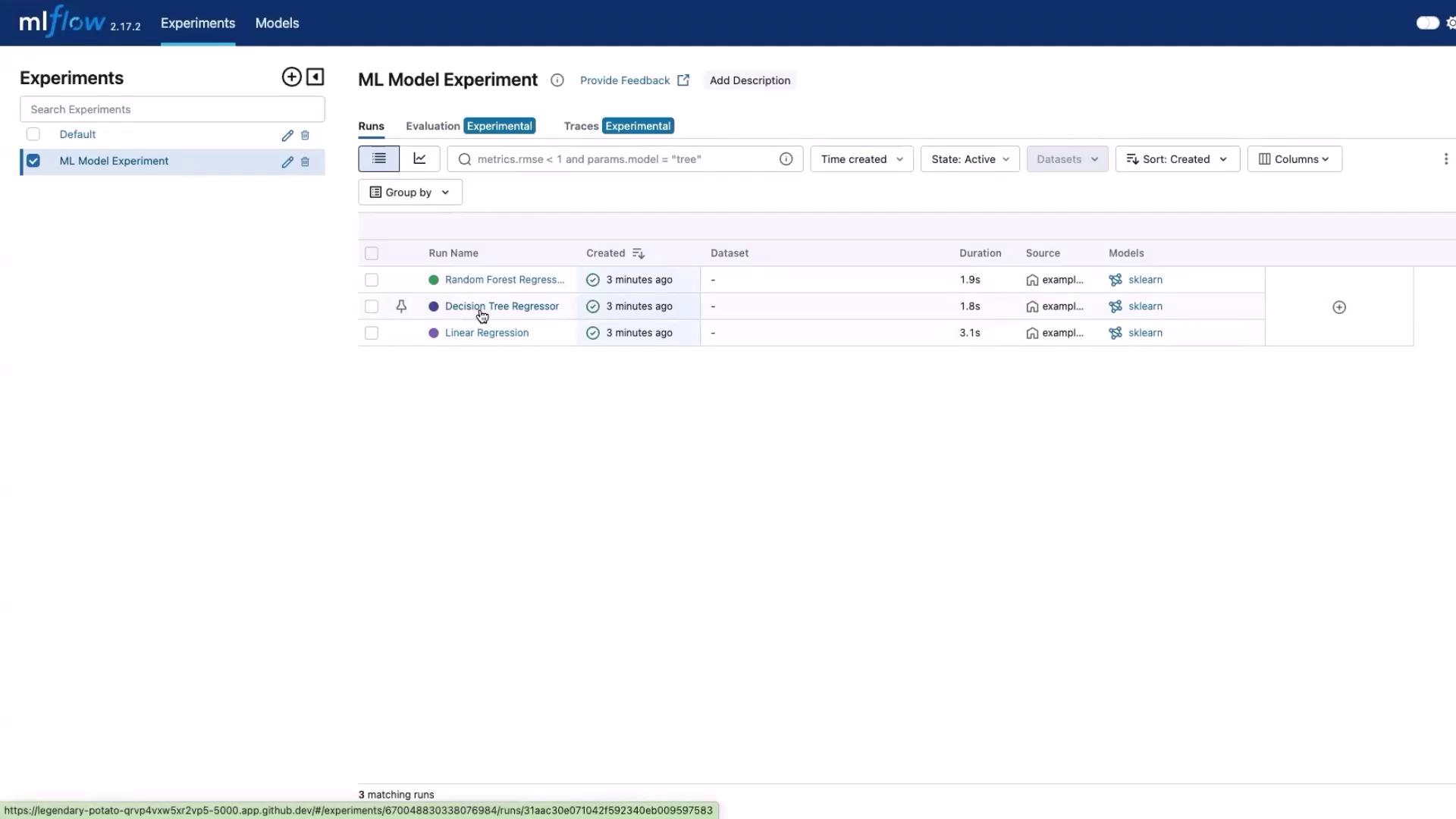Image resolution: width=1456 pixels, height=819 pixels.
Task: Open the Linear Regression run link
Action: pos(487,333)
